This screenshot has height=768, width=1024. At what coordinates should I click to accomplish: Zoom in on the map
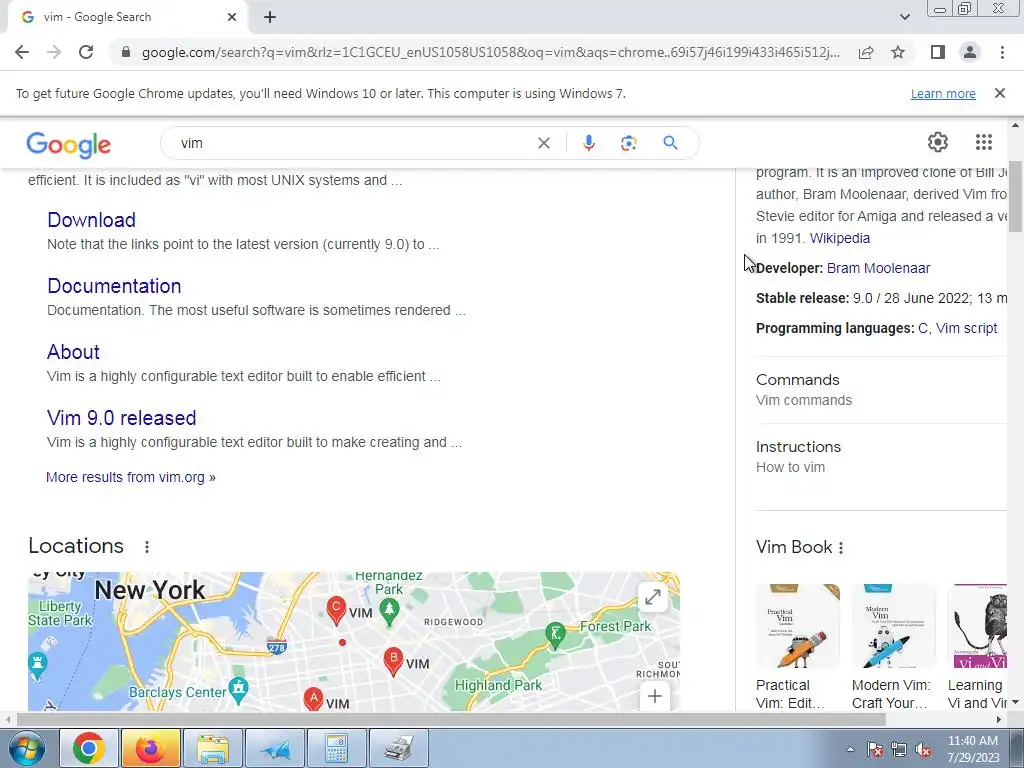[654, 696]
